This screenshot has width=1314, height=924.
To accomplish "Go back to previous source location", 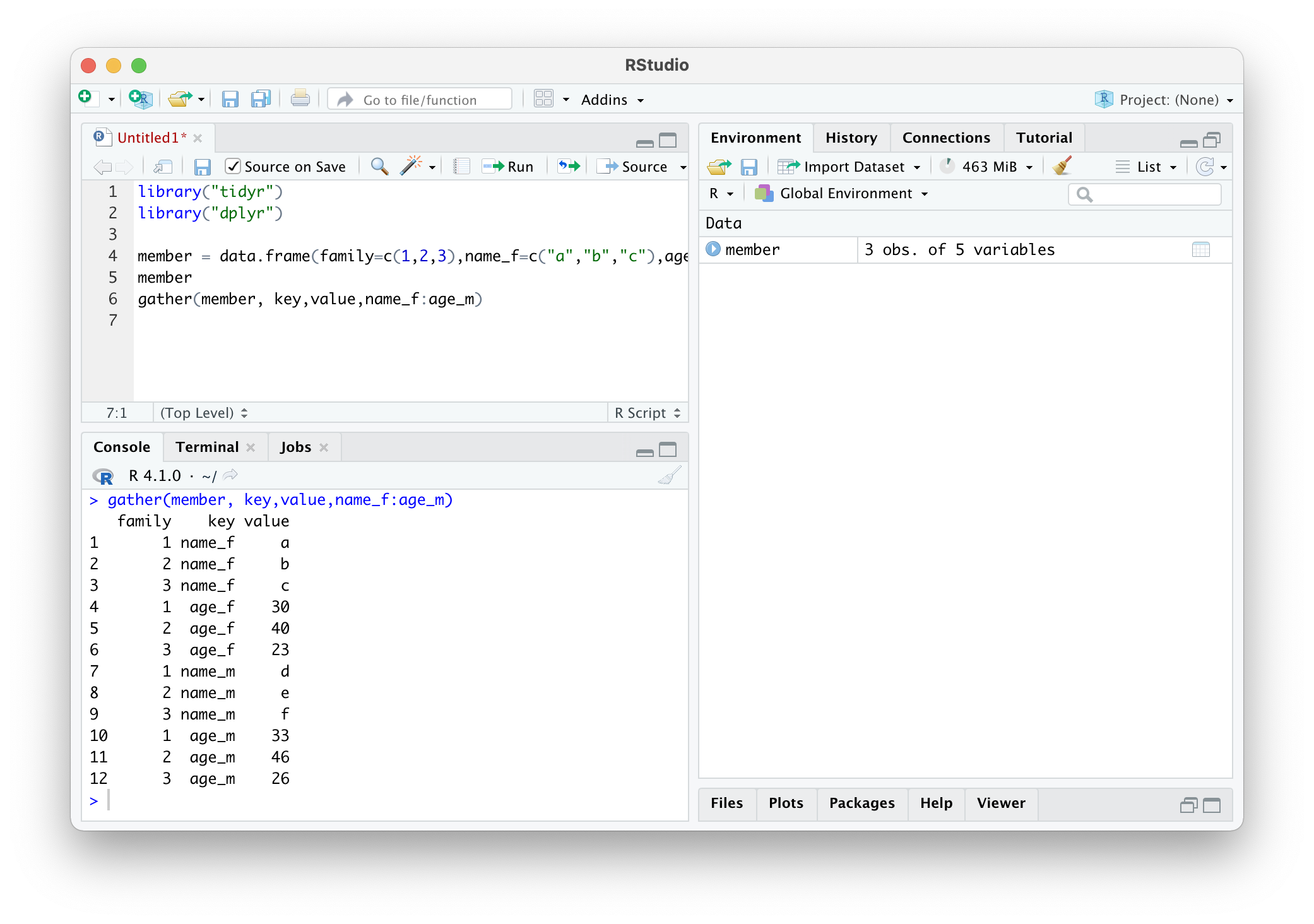I will (x=102, y=167).
